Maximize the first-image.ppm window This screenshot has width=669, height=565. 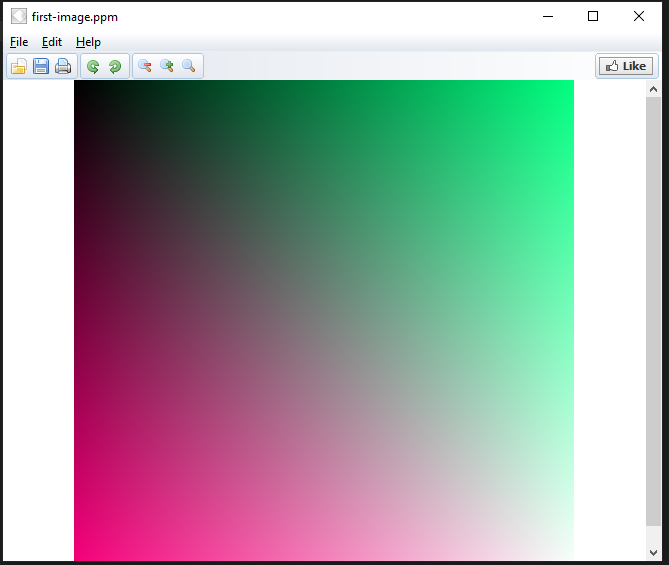pos(593,16)
